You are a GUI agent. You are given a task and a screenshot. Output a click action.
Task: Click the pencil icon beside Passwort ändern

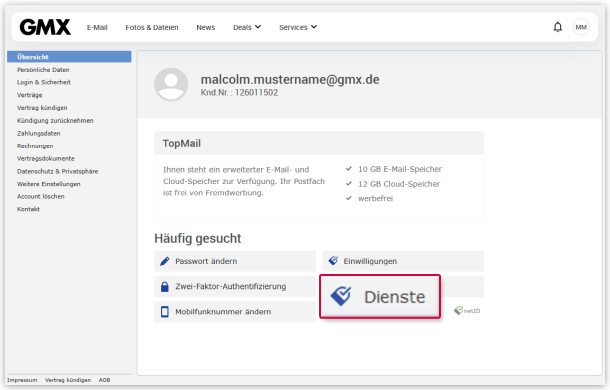coord(165,261)
